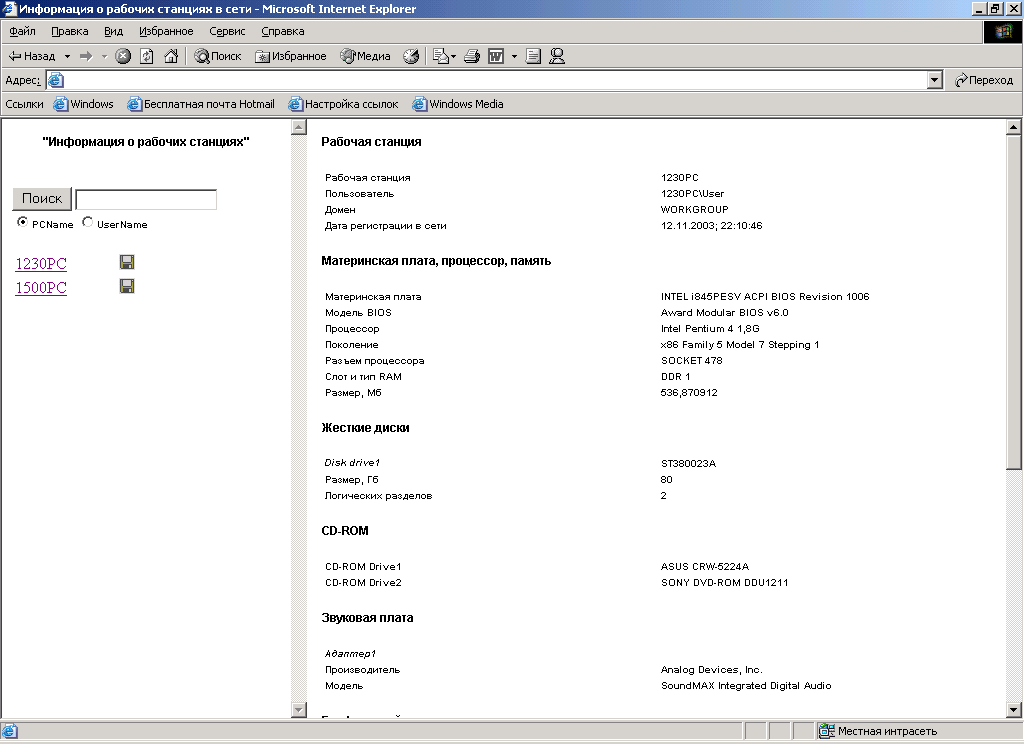Click the Forward arrow icon
The image size is (1024, 744).
(x=86, y=56)
